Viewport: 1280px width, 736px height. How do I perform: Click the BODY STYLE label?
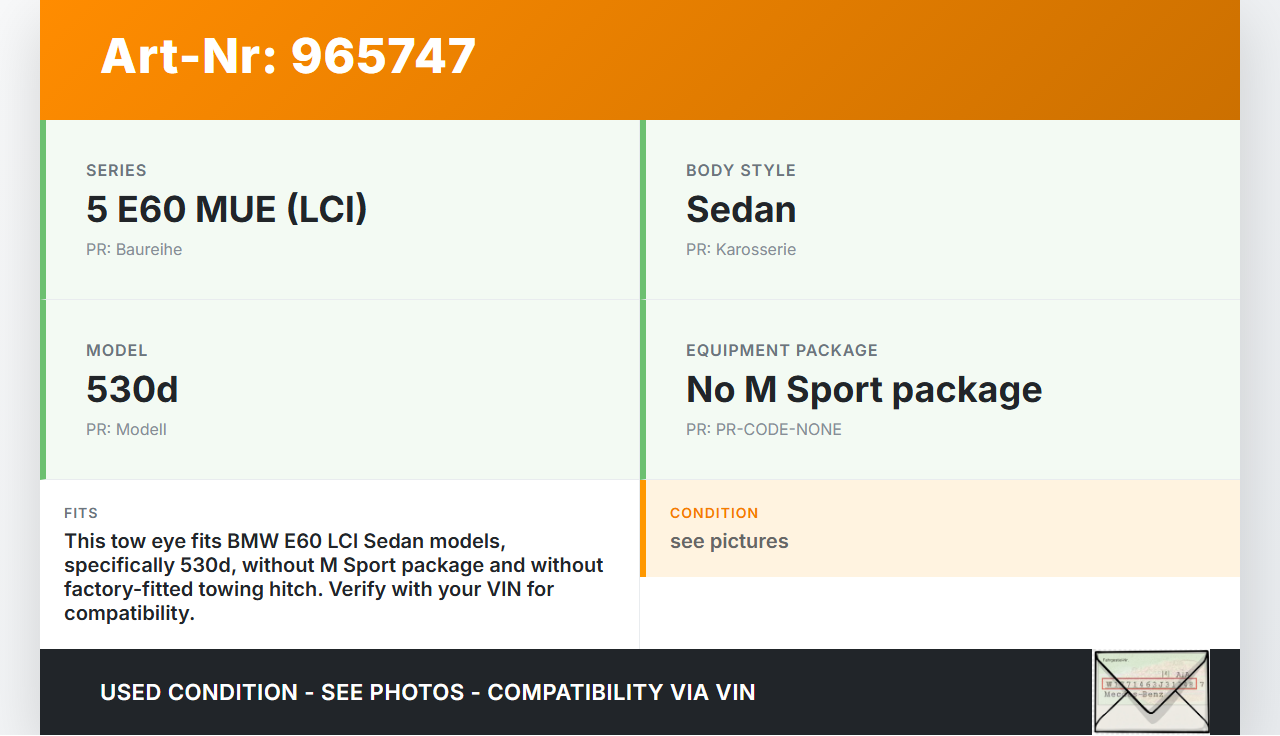pyautogui.click(x=741, y=171)
